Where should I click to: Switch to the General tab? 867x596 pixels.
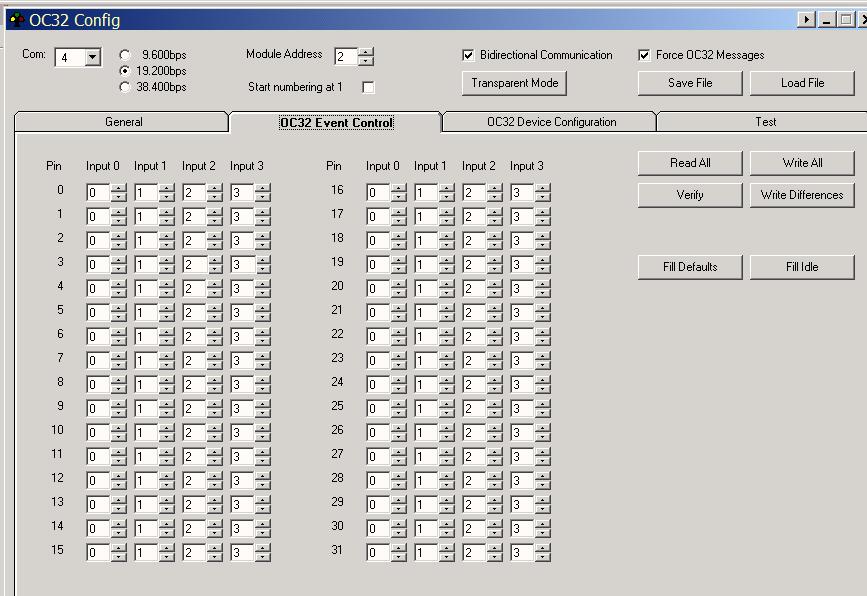pos(123,122)
